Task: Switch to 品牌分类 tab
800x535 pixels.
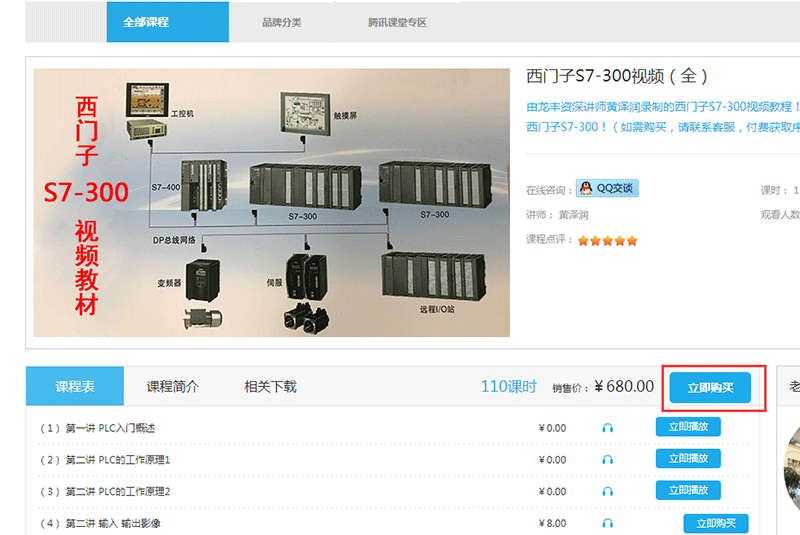Action: coord(281,22)
